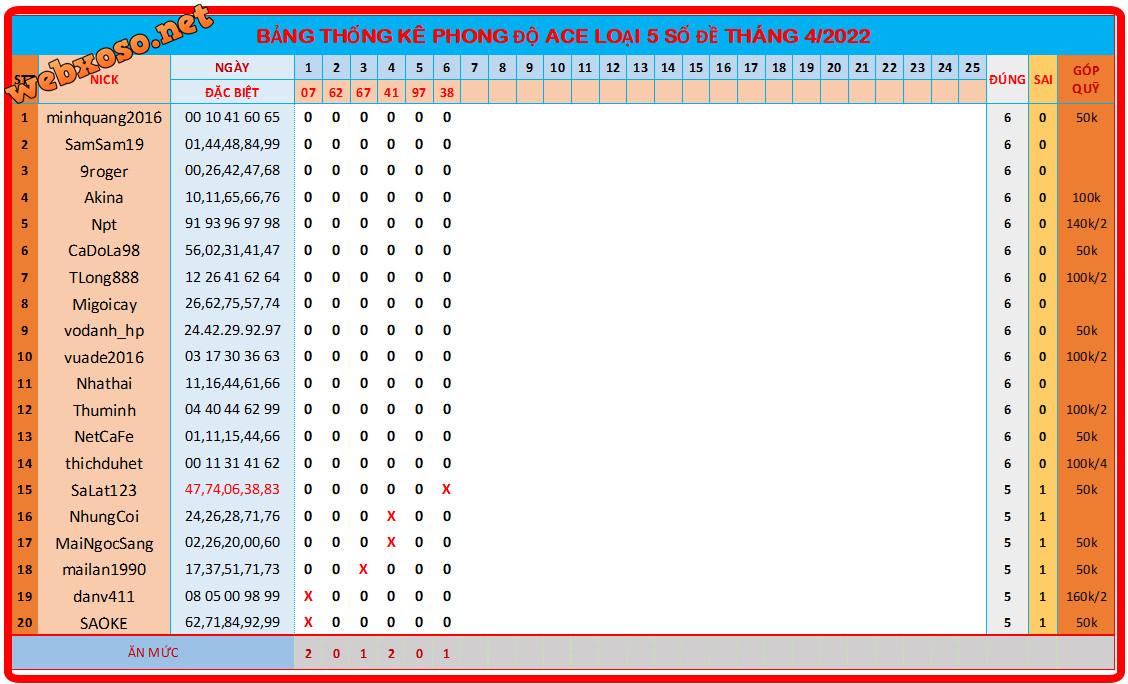
Task: Click the mailan1990 nickname cell
Action: click(104, 570)
